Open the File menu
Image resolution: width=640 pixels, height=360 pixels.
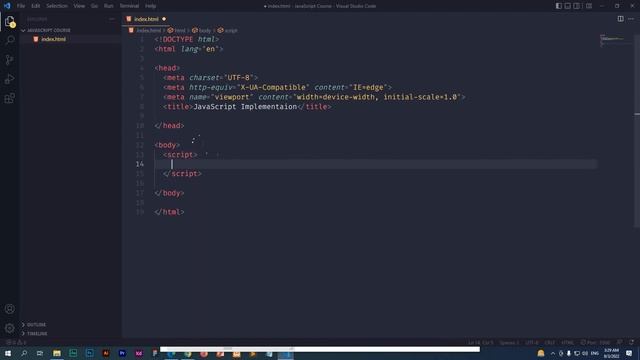21,6
